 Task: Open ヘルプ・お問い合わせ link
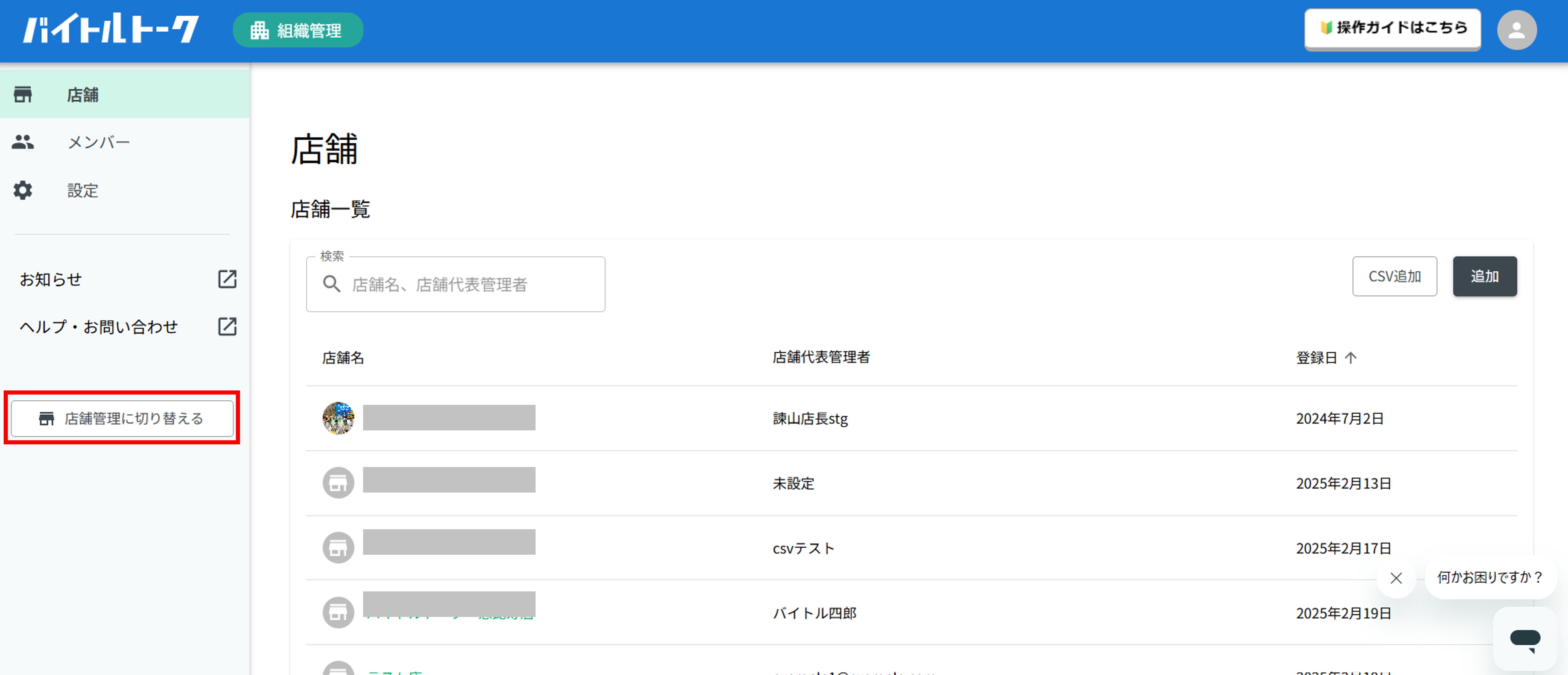tap(99, 327)
